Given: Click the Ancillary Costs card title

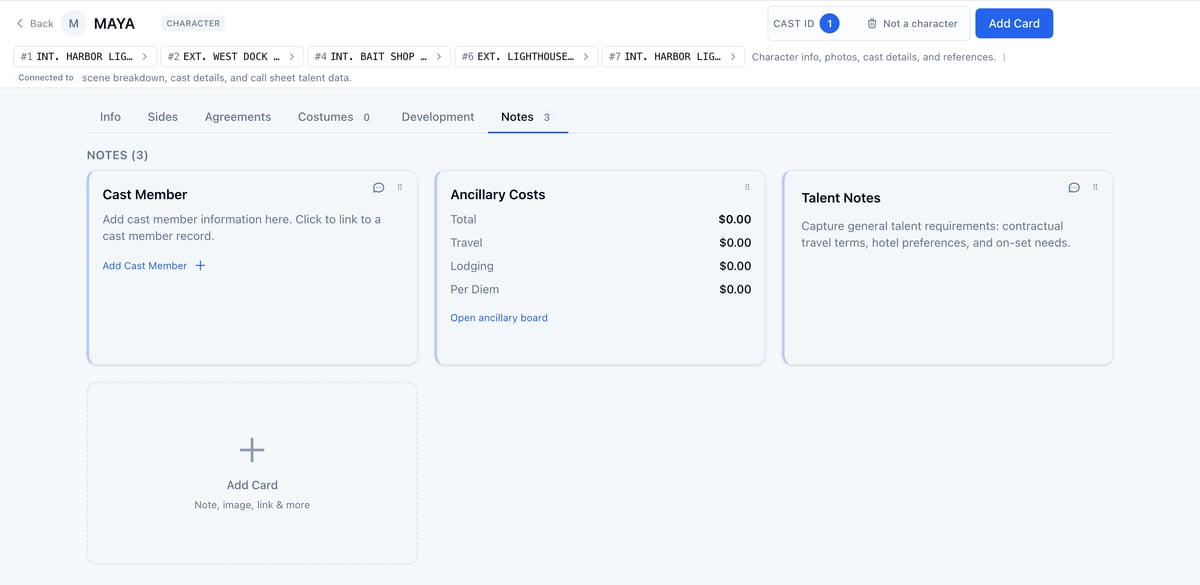Looking at the screenshot, I should point(498,195).
